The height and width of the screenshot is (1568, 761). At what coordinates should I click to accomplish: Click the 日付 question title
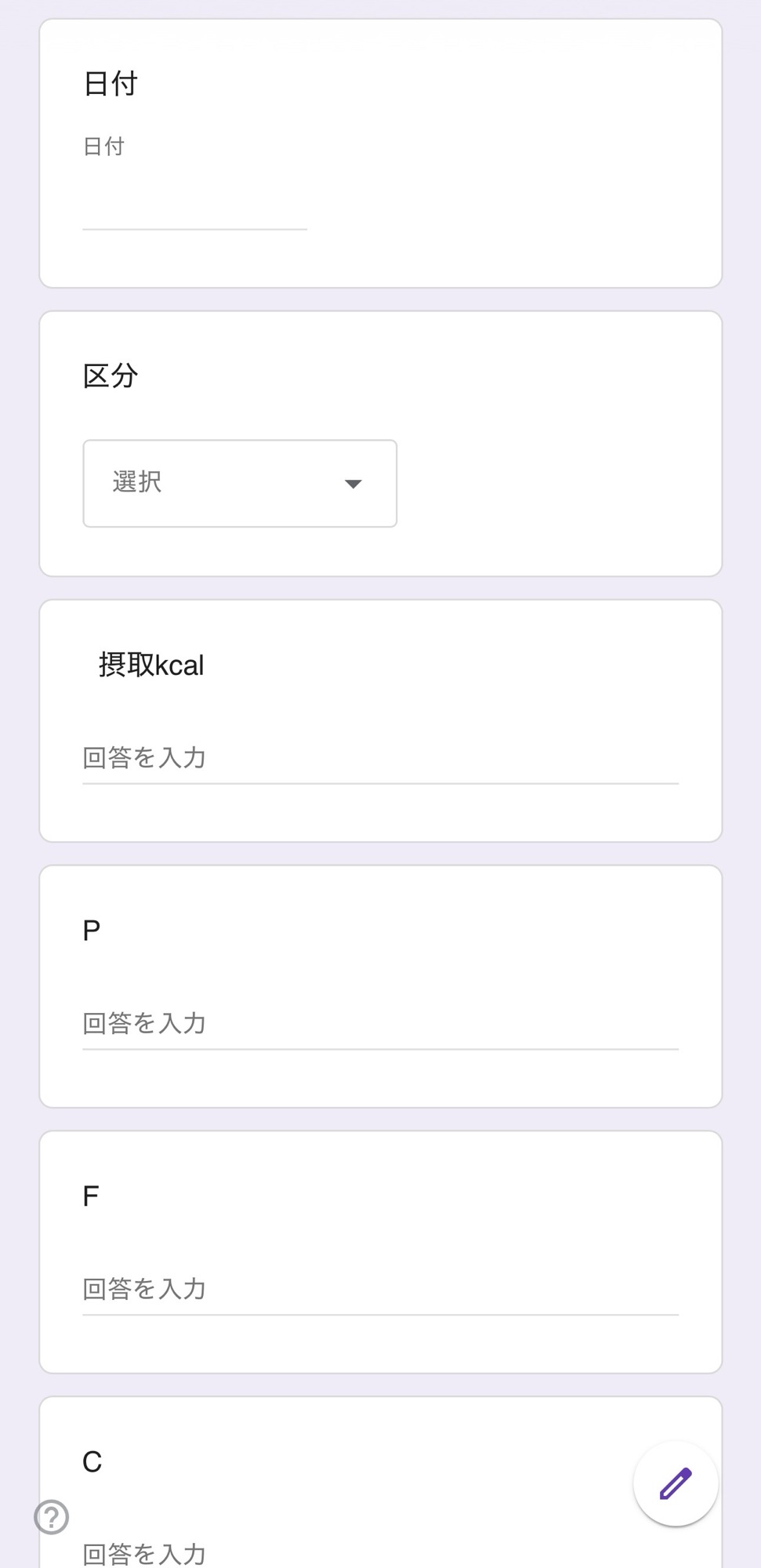click(x=111, y=84)
